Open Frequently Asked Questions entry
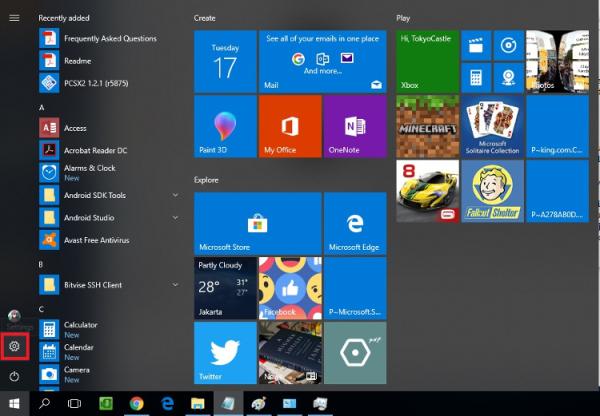 (110, 39)
